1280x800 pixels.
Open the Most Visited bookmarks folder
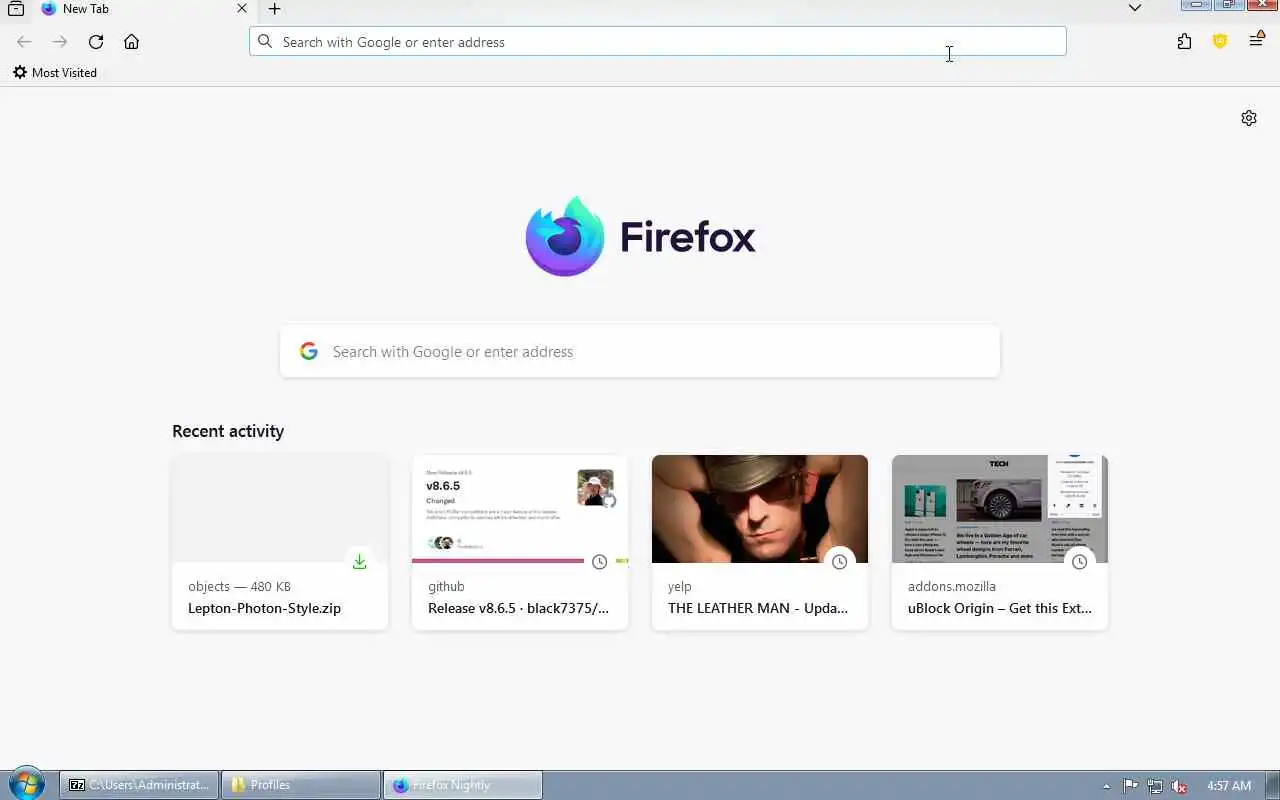click(55, 73)
